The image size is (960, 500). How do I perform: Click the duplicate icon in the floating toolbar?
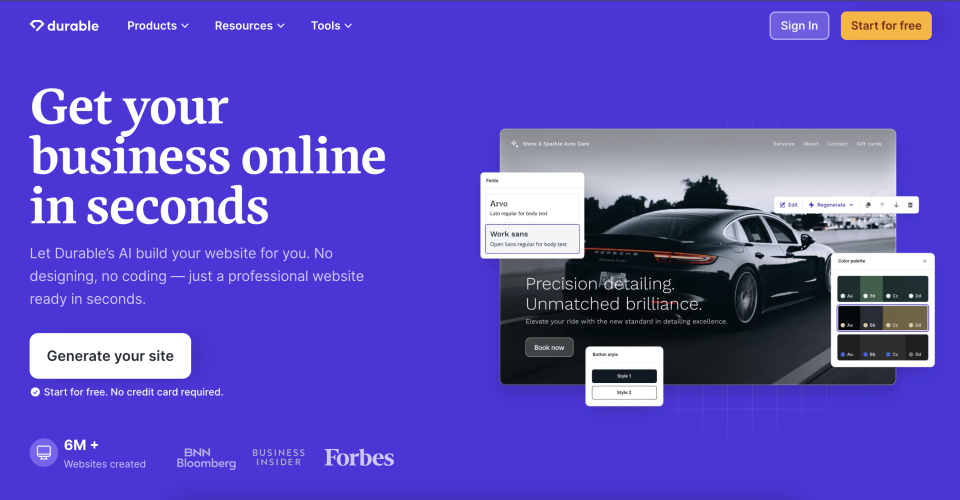click(x=868, y=205)
